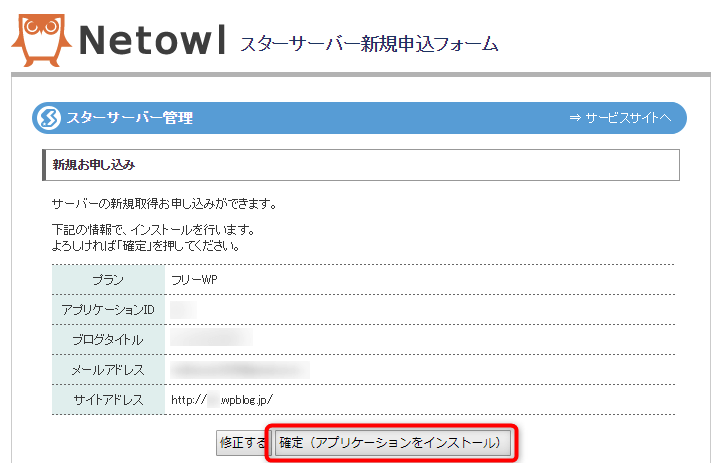Click the blurred application ID value
720x463 pixels.
pyautogui.click(x=182, y=309)
